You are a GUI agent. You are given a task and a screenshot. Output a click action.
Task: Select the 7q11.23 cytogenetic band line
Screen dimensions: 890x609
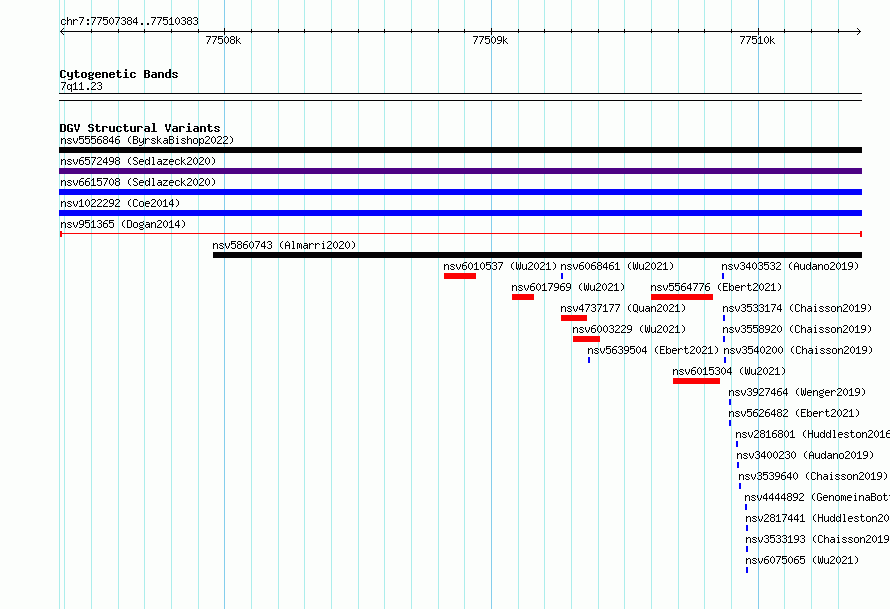pyautogui.click(x=460, y=97)
